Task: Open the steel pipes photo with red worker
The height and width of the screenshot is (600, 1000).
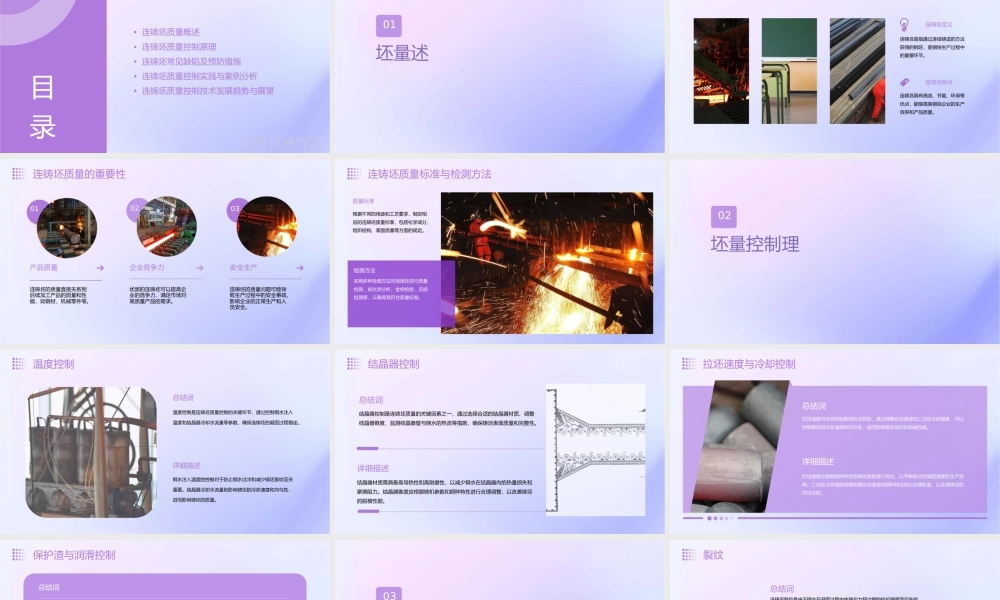Action: [857, 71]
